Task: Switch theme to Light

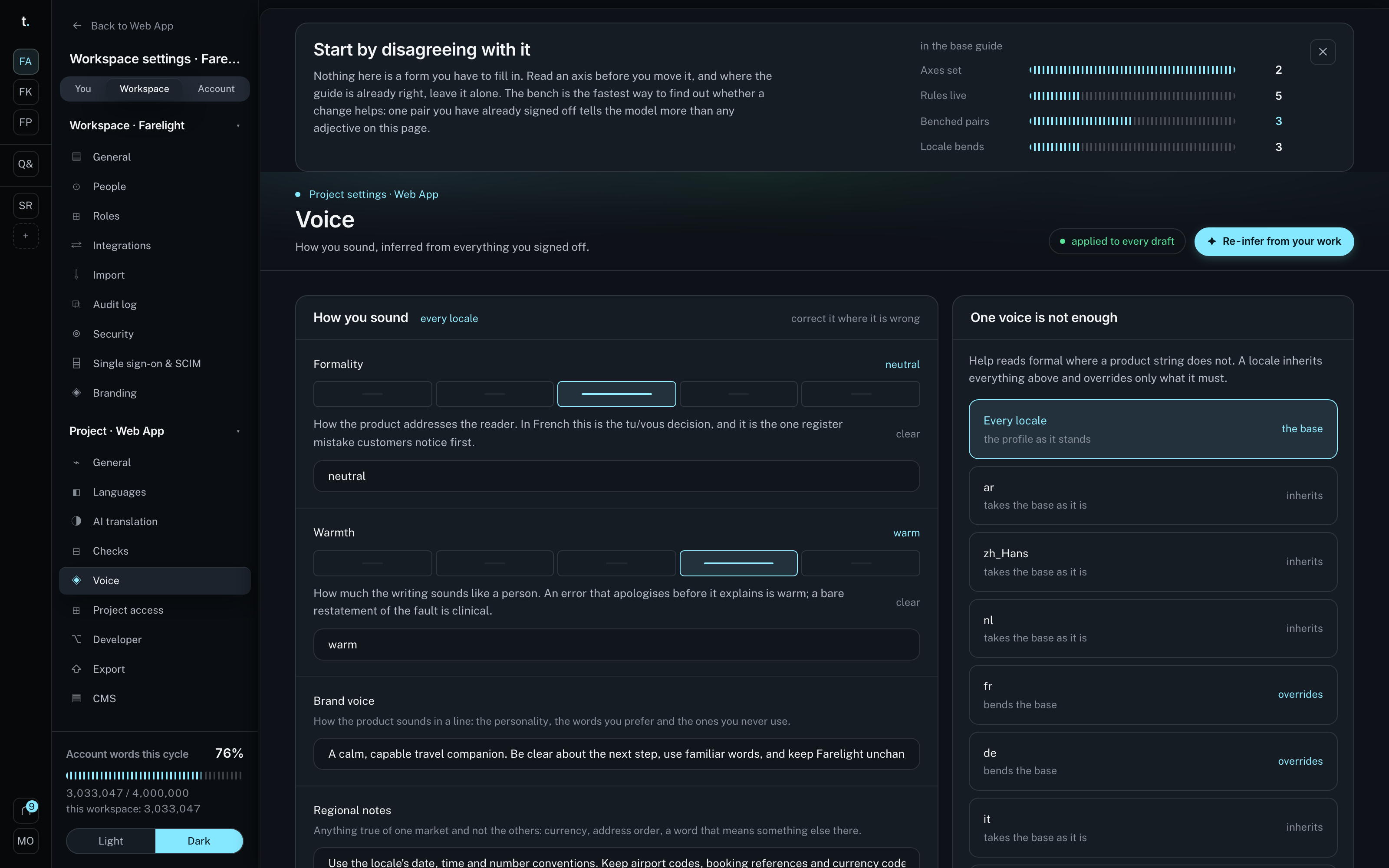Action: pyautogui.click(x=111, y=841)
